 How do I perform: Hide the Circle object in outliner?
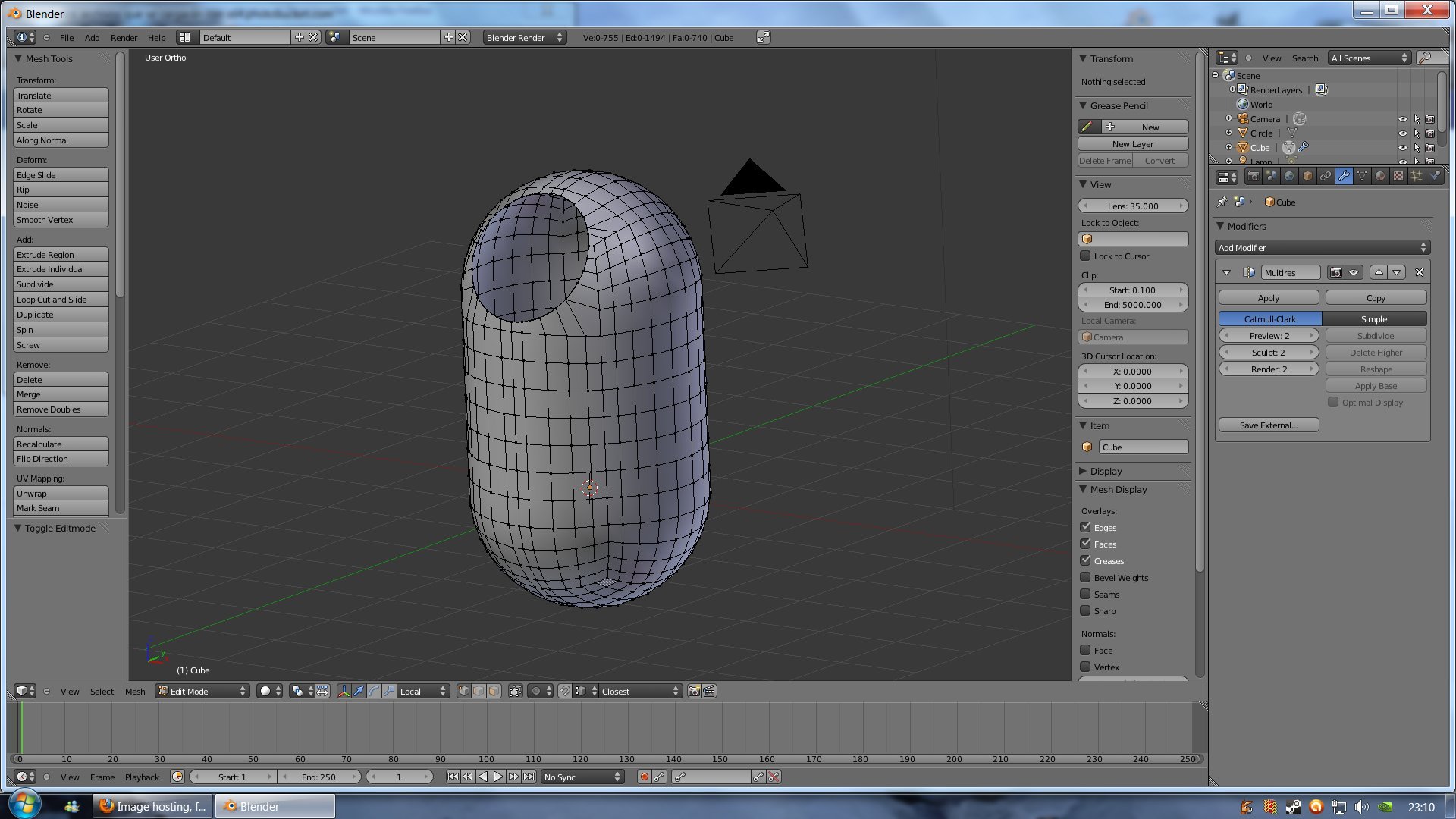coord(1402,133)
